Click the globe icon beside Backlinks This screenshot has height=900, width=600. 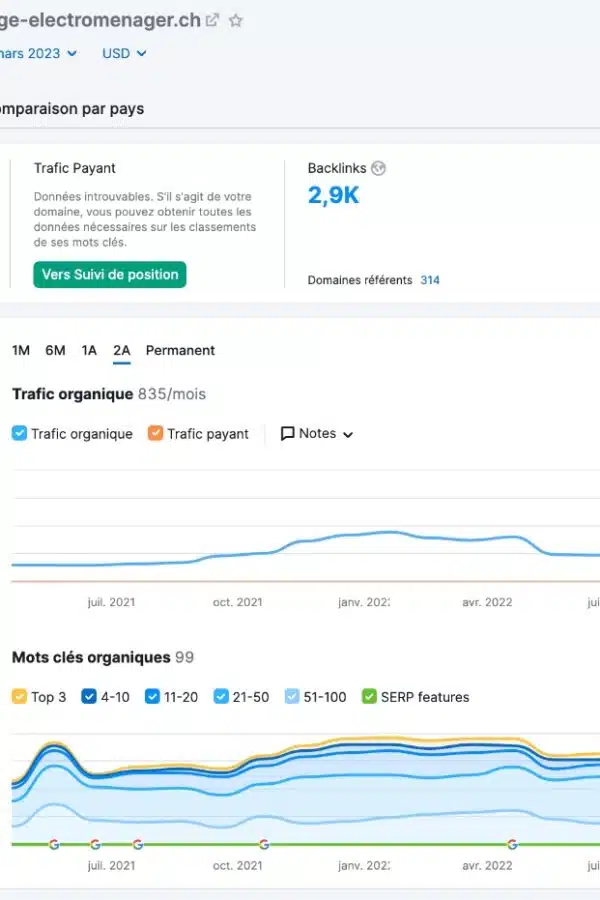pos(378,169)
